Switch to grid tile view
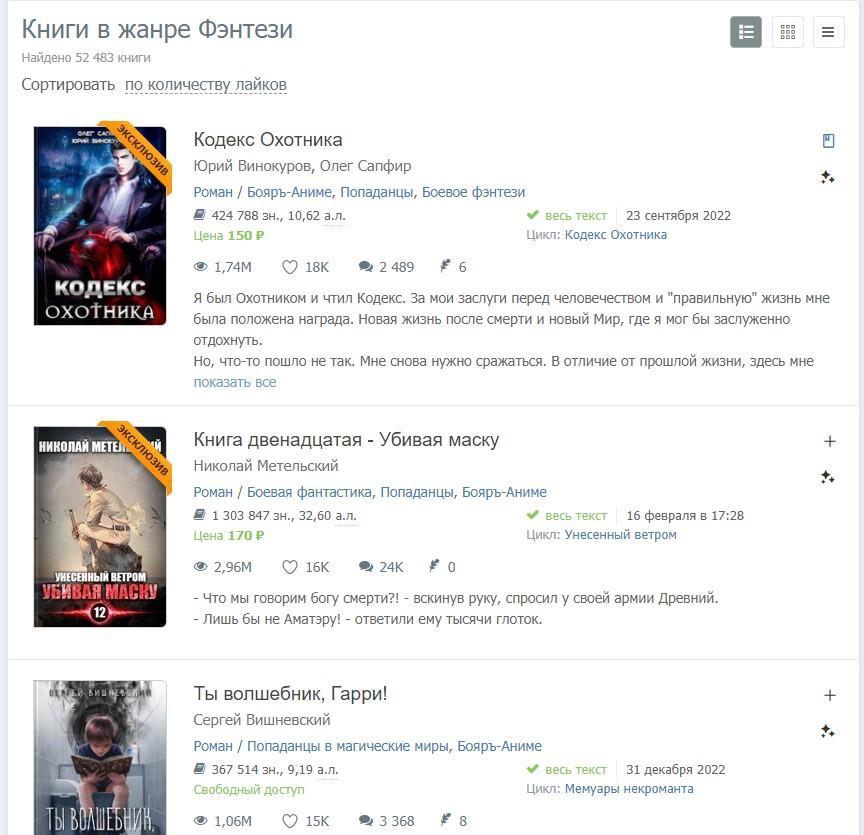Viewport: 864px width, 835px height. [x=787, y=32]
